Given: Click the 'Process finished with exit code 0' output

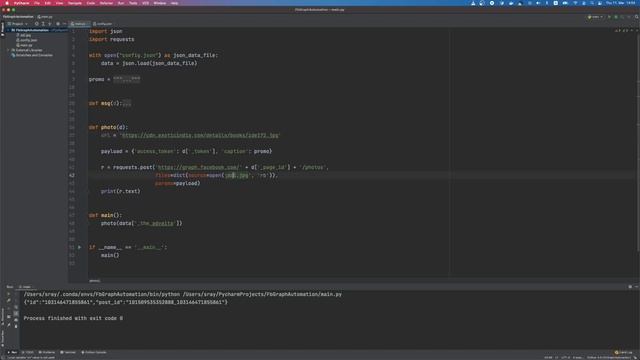Looking at the screenshot, I should click(73, 318).
